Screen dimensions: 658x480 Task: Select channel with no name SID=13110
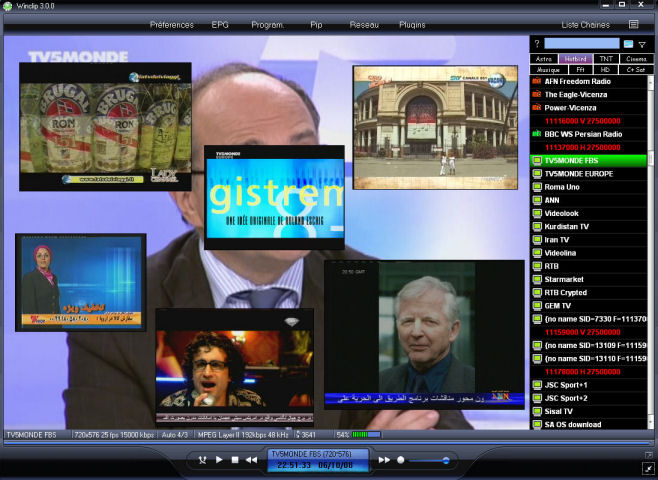click(588, 359)
